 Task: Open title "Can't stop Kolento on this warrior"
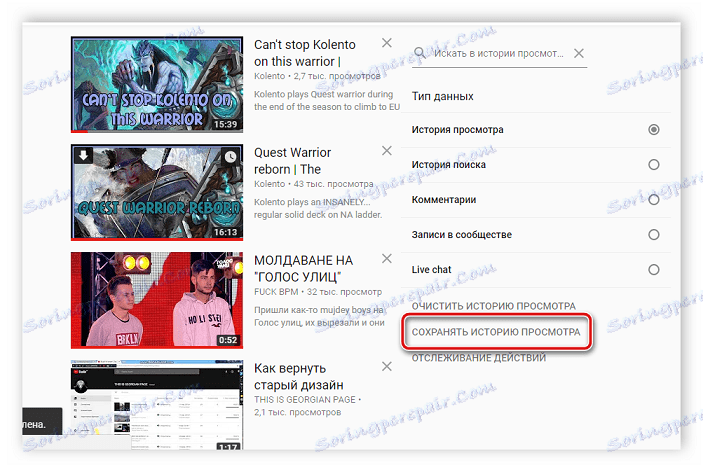(x=304, y=53)
